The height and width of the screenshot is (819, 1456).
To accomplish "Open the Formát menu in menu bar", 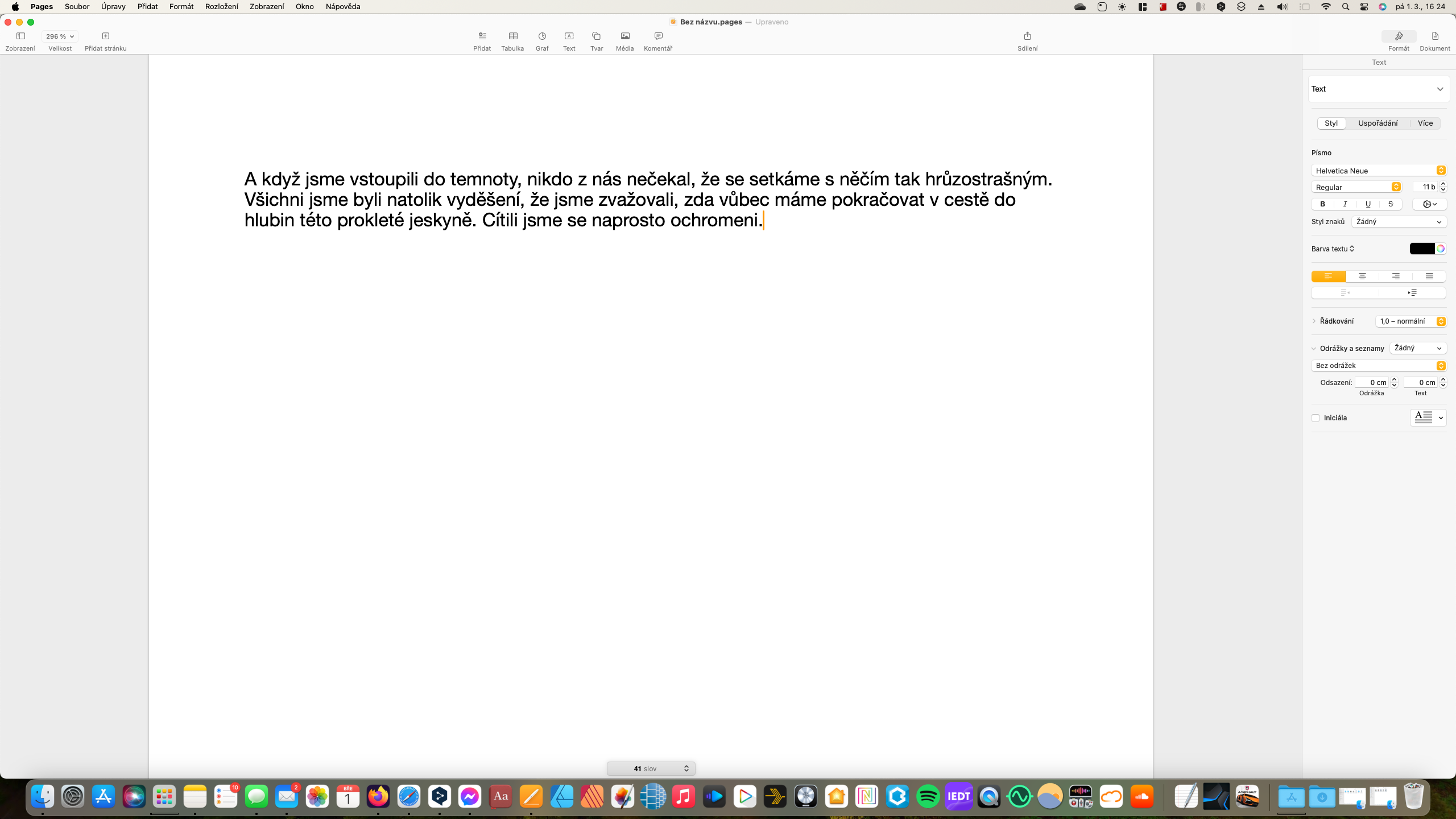I will tap(181, 7).
